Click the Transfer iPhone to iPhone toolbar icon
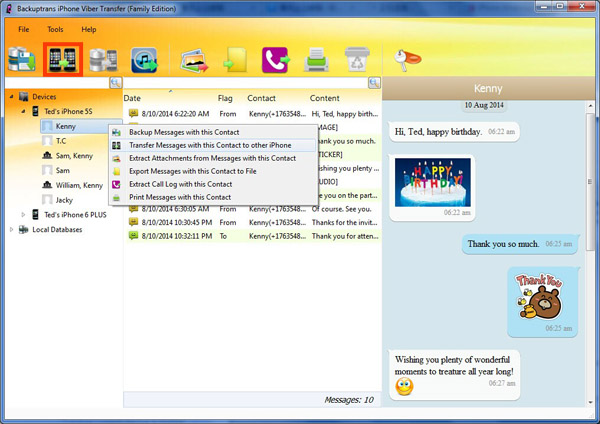Screen dimensions: 600x424 tap(63, 59)
